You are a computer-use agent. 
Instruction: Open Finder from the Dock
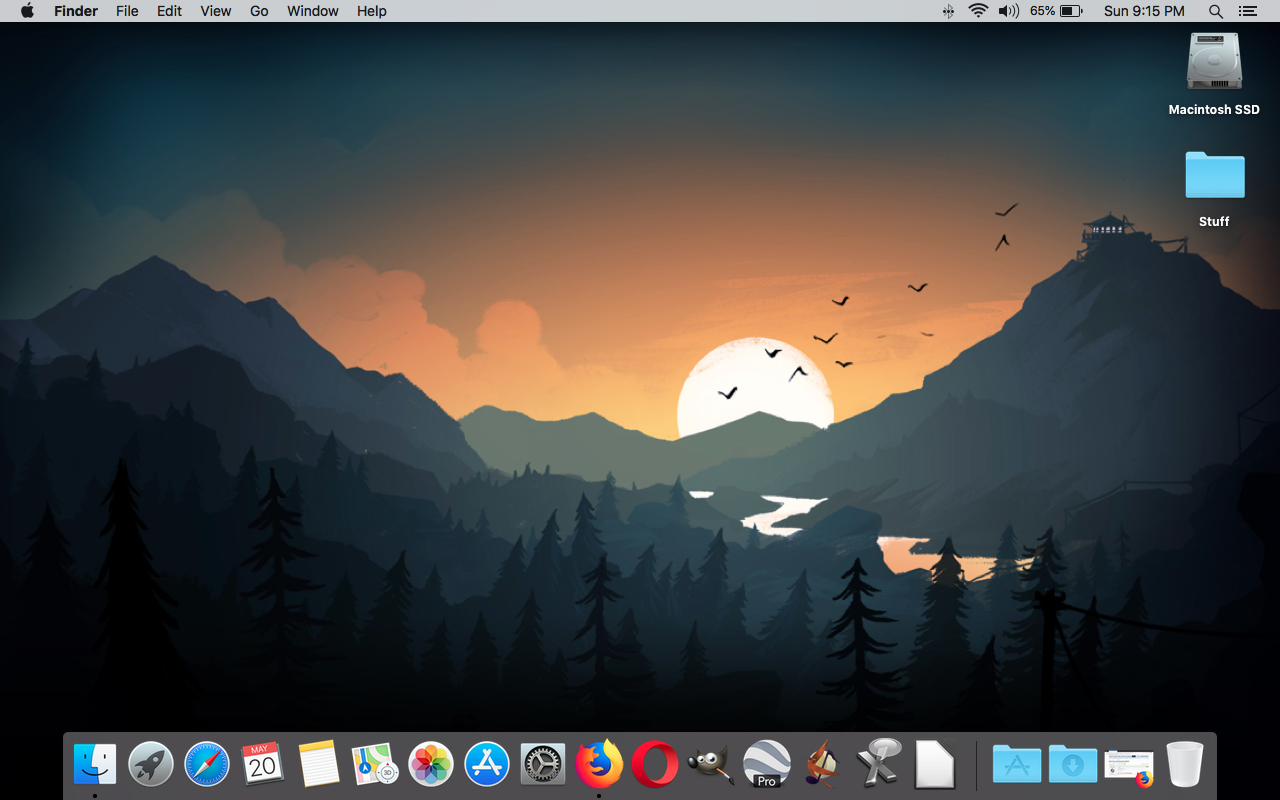[x=95, y=765]
